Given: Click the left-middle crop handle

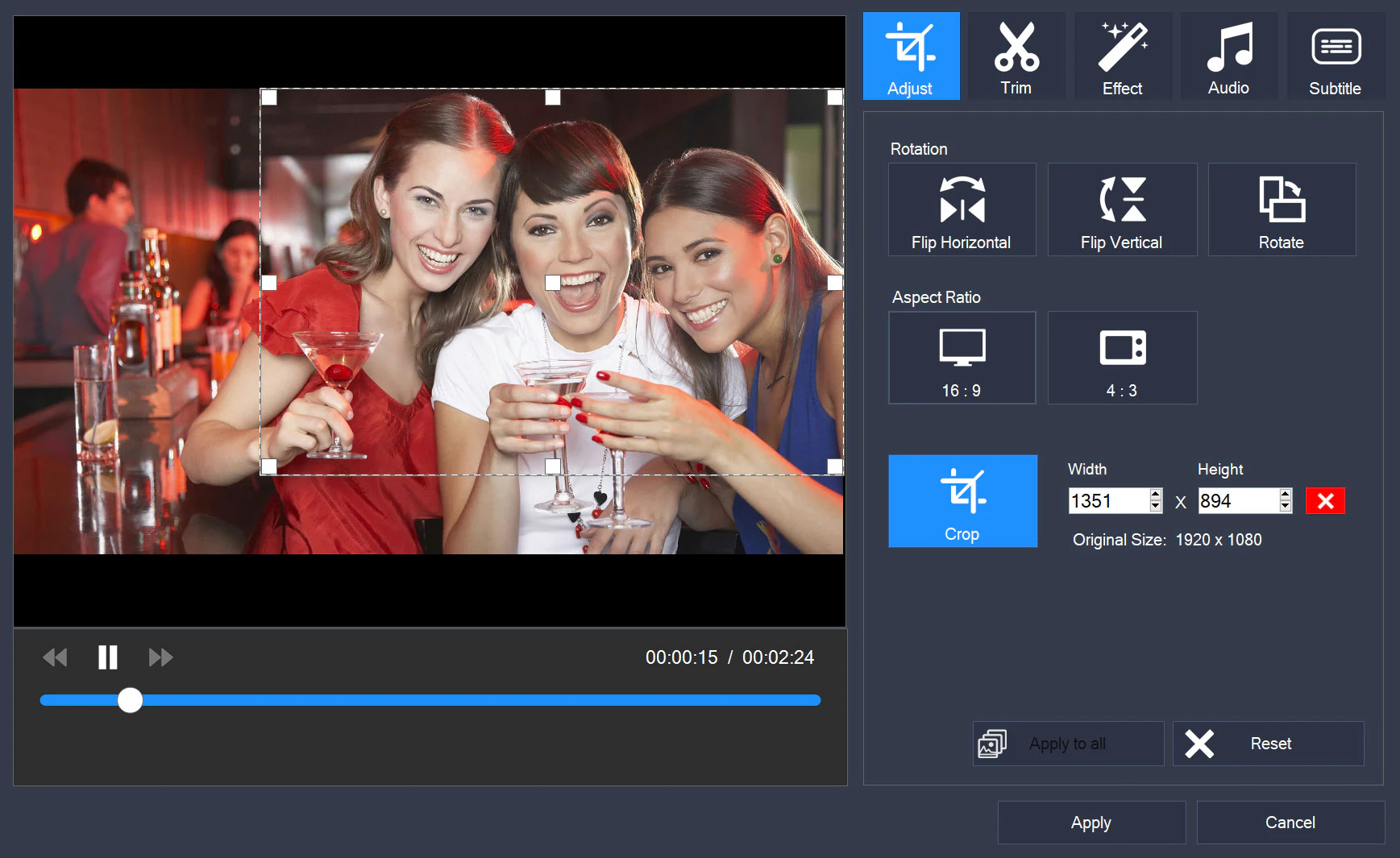Looking at the screenshot, I should pyautogui.click(x=269, y=283).
